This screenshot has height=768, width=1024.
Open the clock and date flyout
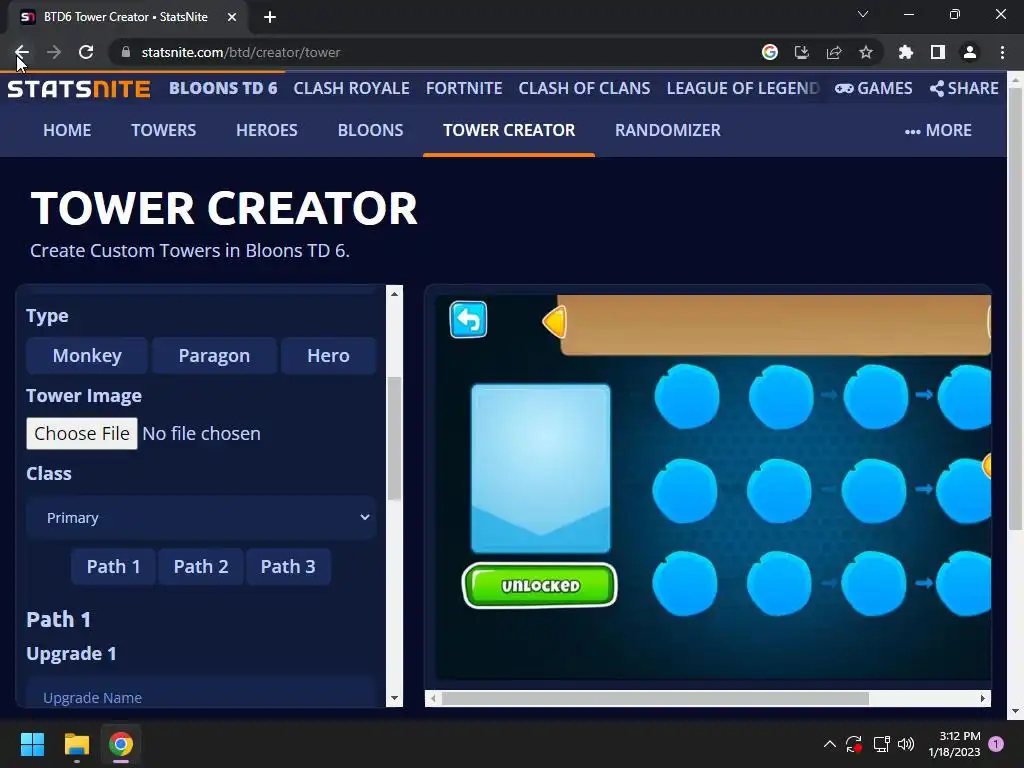954,744
